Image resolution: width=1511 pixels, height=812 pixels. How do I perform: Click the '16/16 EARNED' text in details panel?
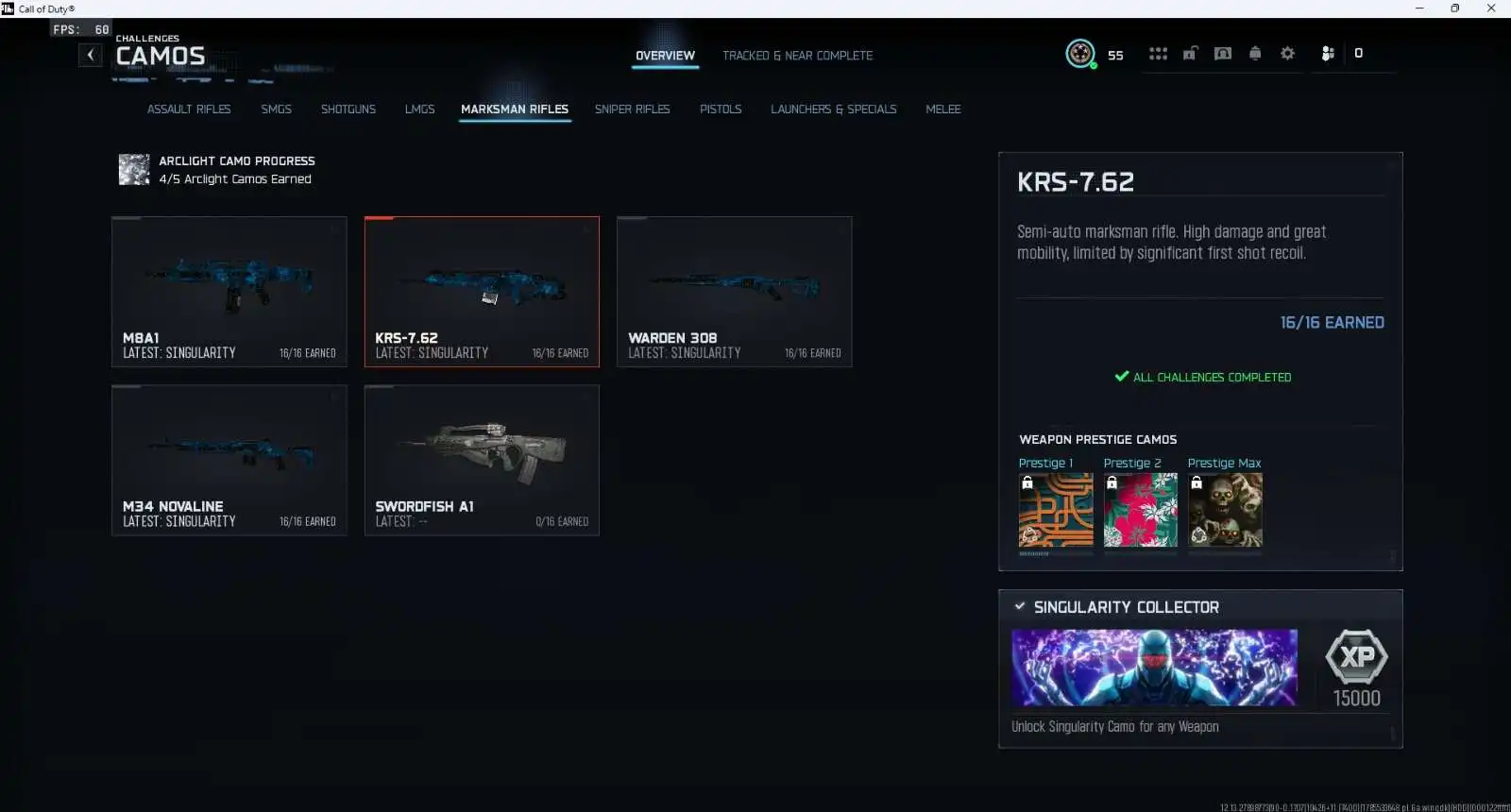[1332, 323]
